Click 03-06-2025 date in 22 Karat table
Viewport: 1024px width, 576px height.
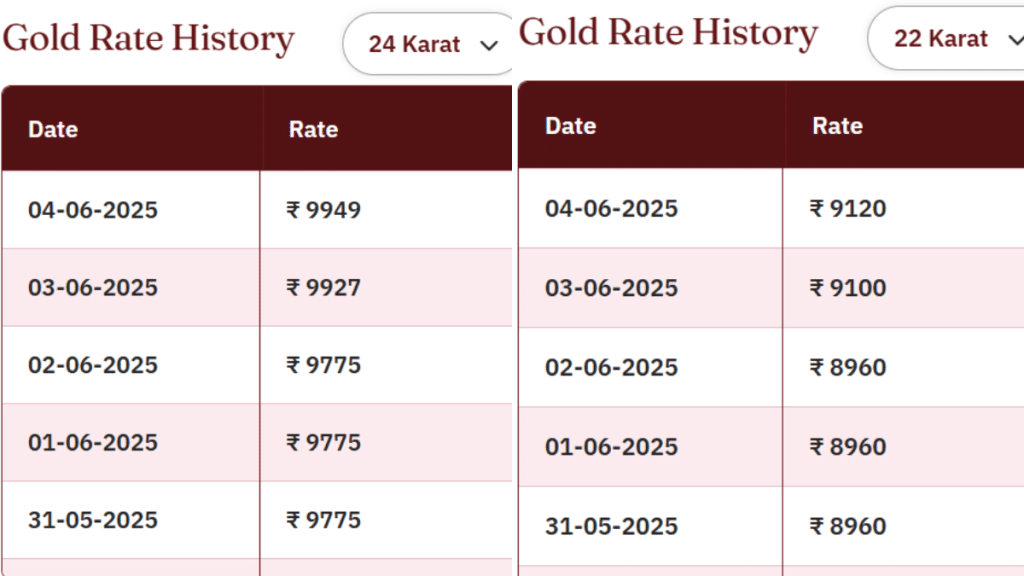click(x=611, y=287)
